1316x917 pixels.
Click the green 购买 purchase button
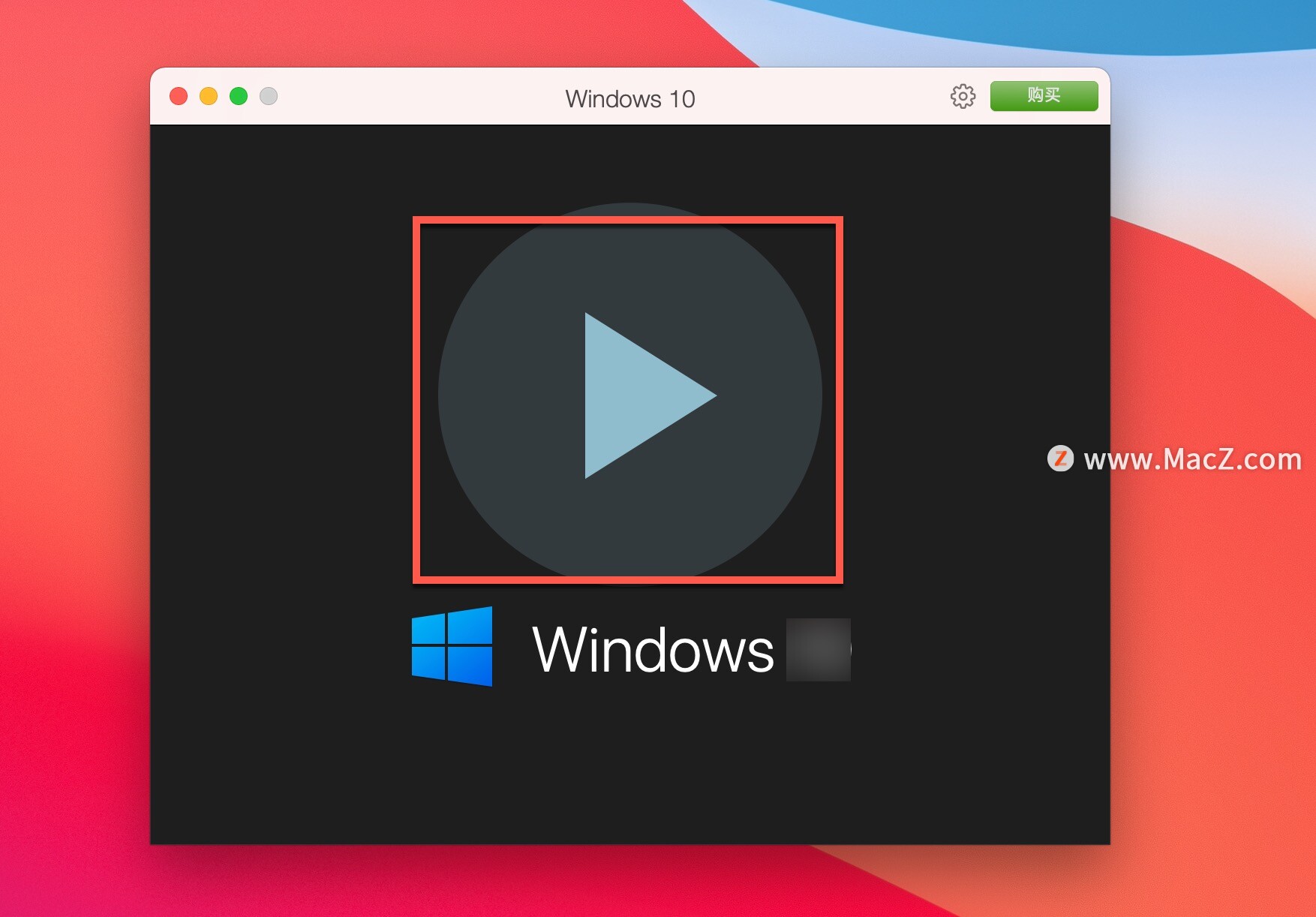[1044, 96]
